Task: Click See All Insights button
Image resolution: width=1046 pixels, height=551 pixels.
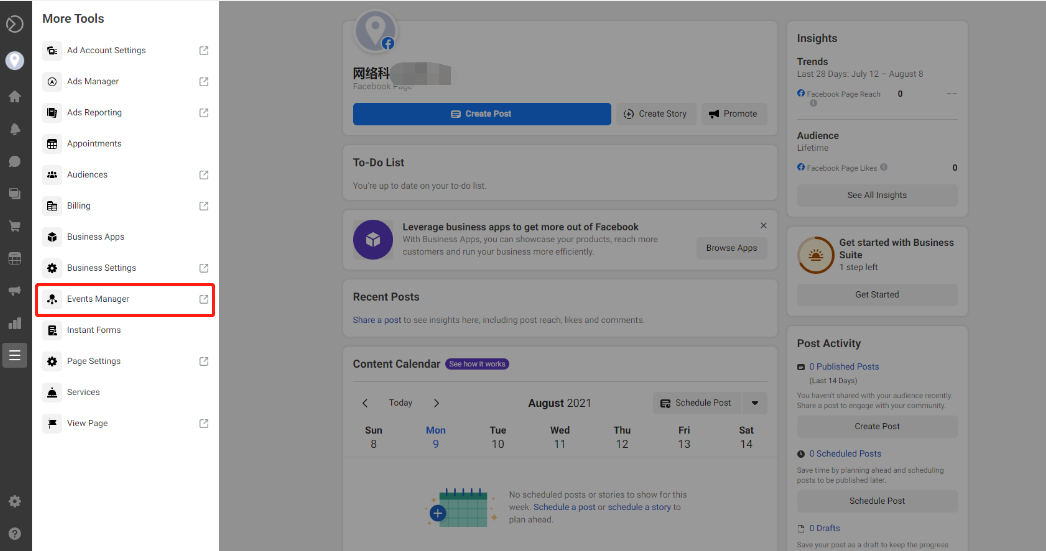Action: tap(877, 195)
